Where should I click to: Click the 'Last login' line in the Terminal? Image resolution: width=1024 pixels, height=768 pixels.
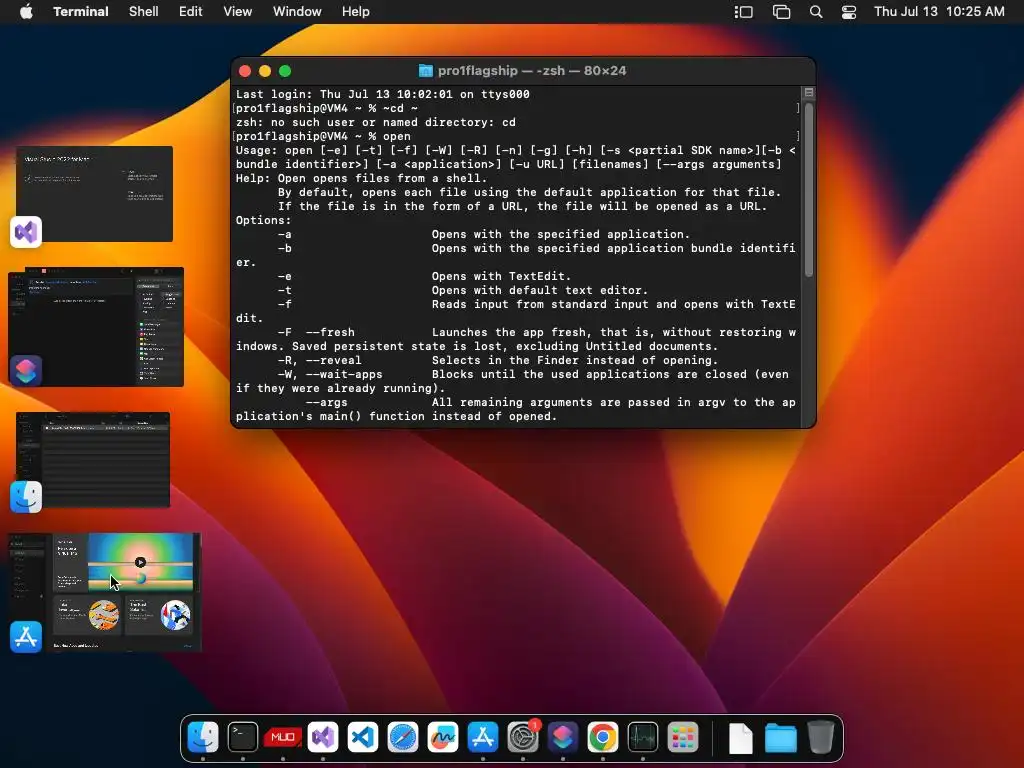pyautogui.click(x=383, y=94)
